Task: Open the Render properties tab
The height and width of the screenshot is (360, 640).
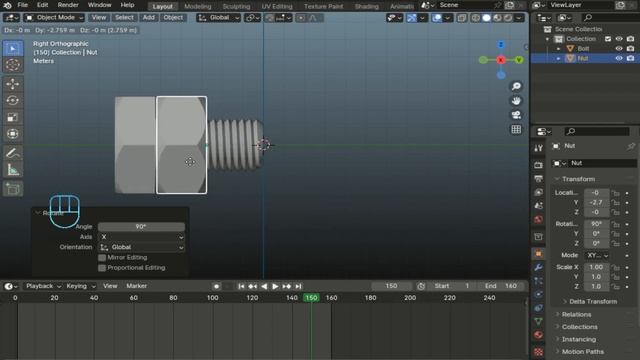Action: coord(538,165)
